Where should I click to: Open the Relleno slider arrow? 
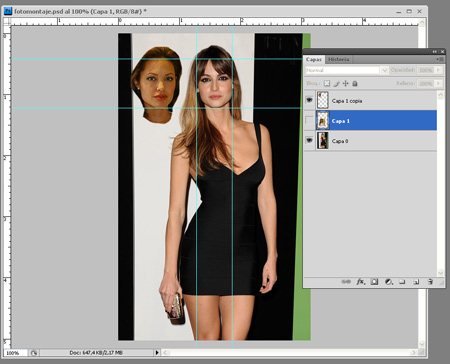pos(439,83)
